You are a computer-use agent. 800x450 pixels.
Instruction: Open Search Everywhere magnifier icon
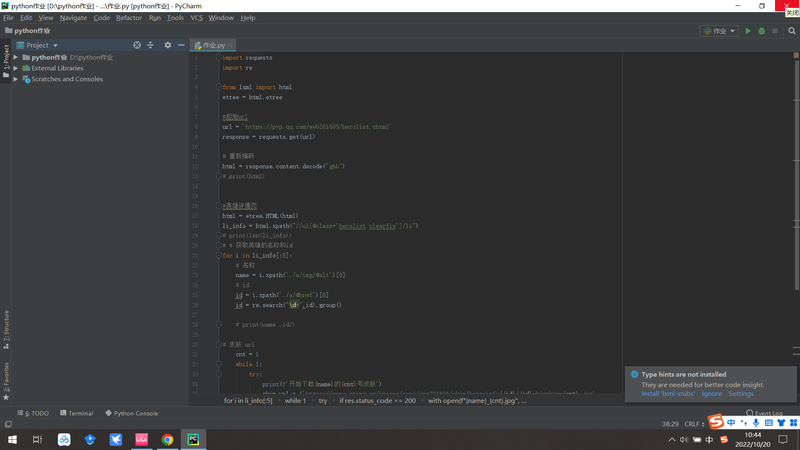(792, 31)
